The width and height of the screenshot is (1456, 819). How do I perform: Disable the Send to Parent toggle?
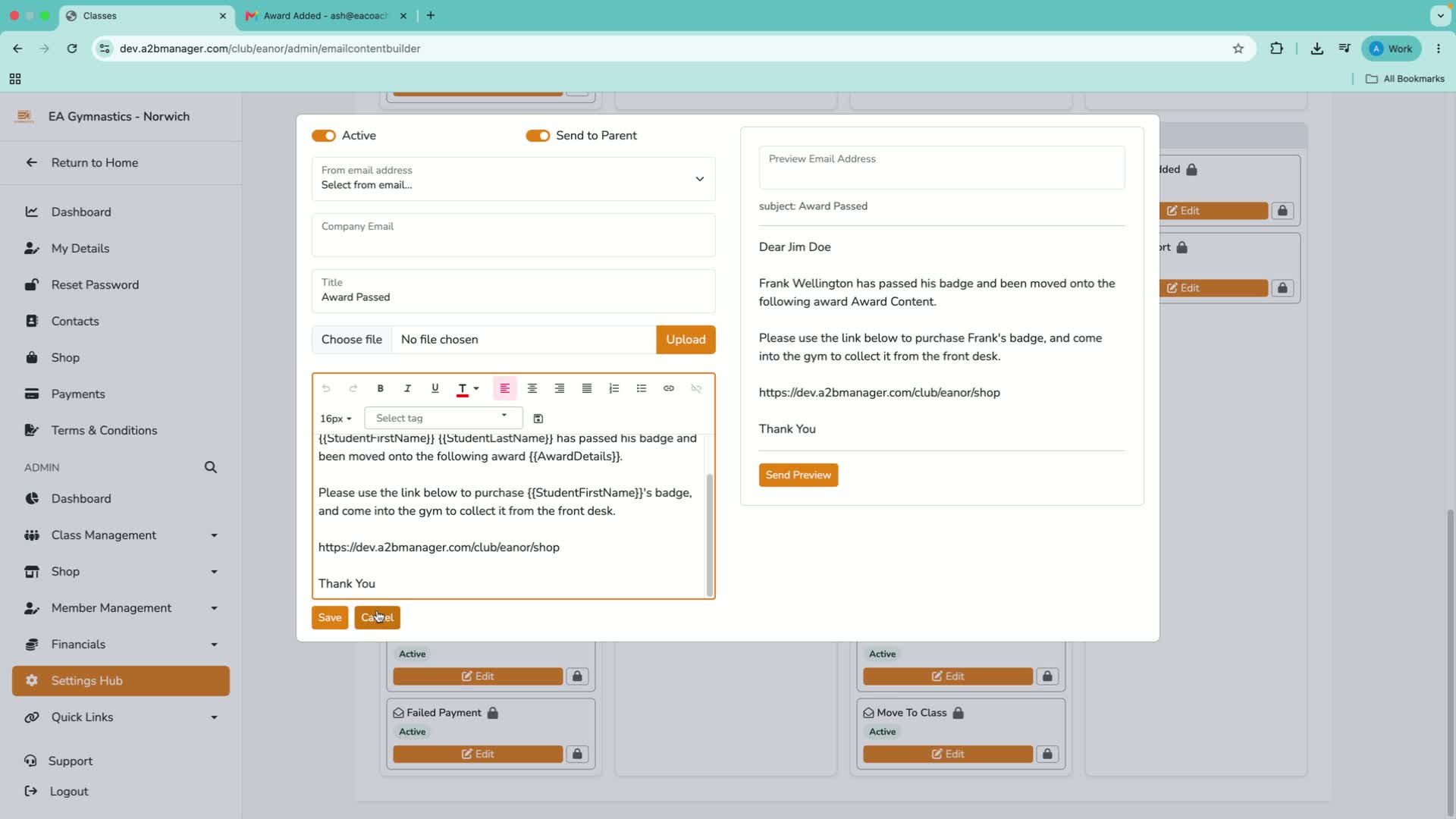tap(538, 136)
